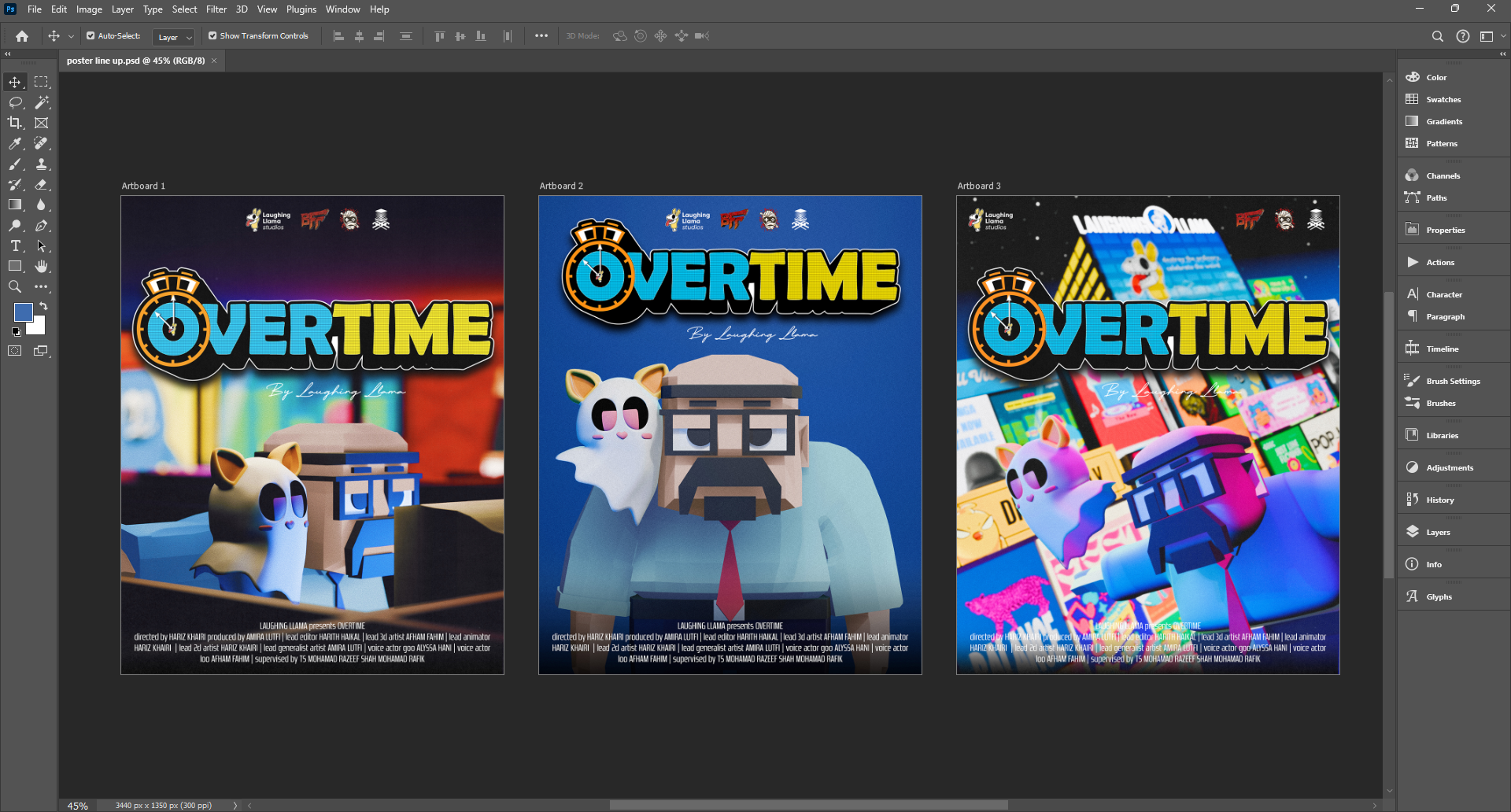This screenshot has width=1511, height=812.
Task: Open the Layers panel
Action: pos(1438,533)
